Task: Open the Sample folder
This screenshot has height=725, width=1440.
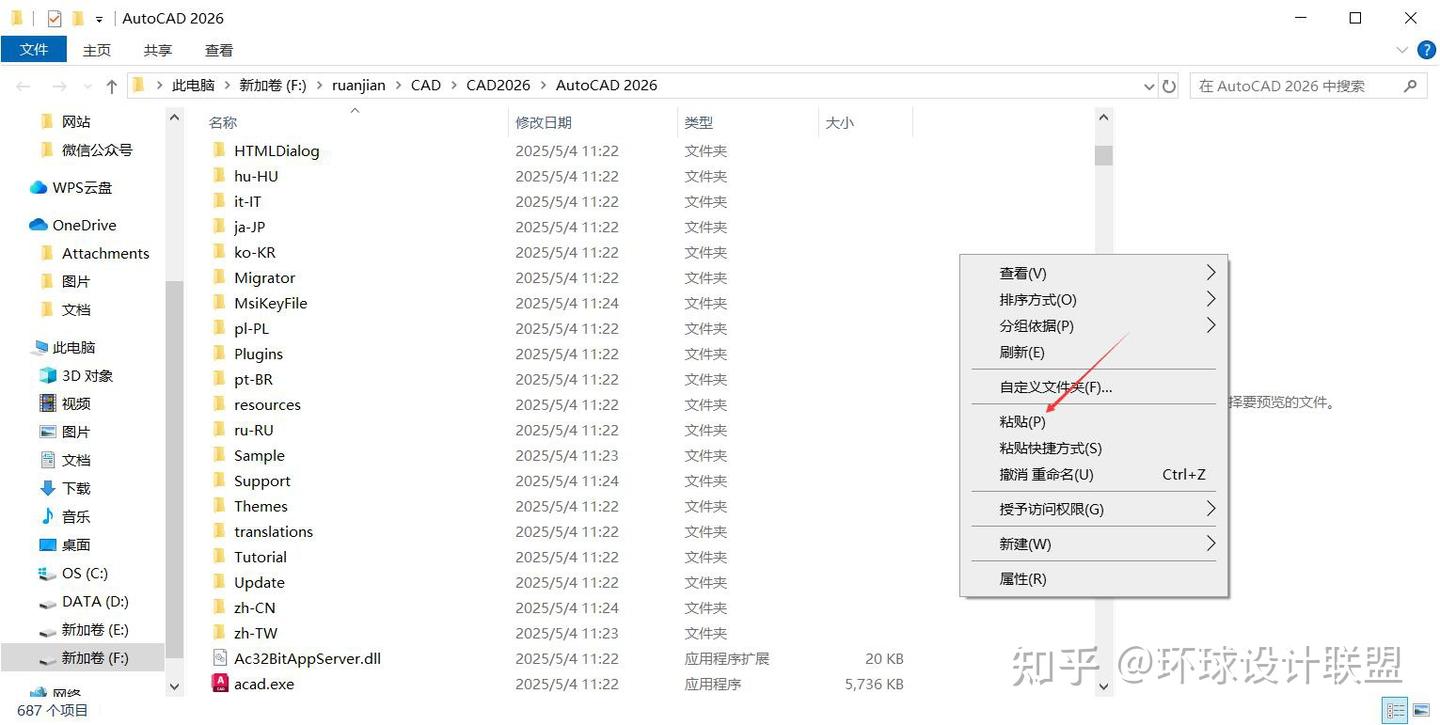Action: (x=259, y=455)
